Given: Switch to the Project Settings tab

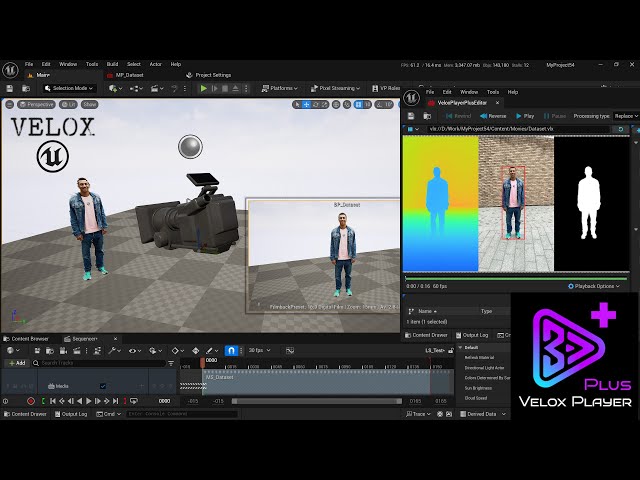Looking at the screenshot, I should point(209,75).
